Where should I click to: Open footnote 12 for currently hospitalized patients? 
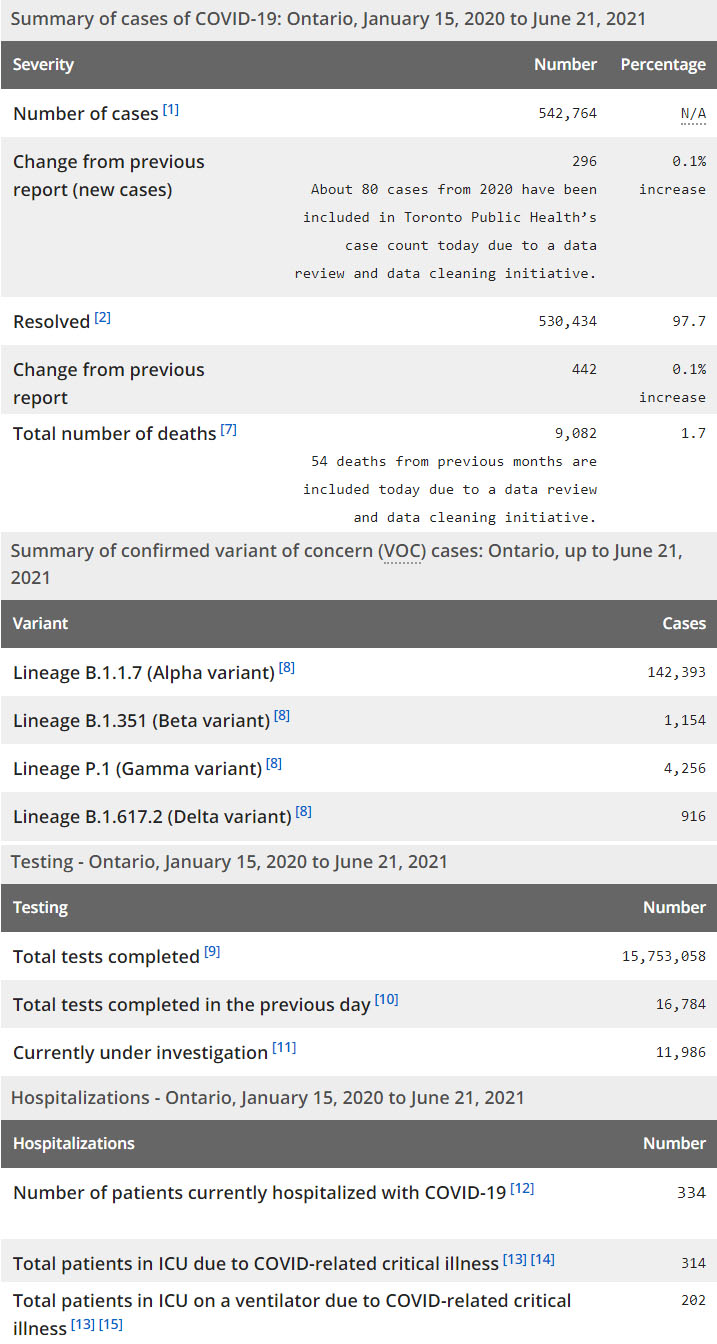522,1188
